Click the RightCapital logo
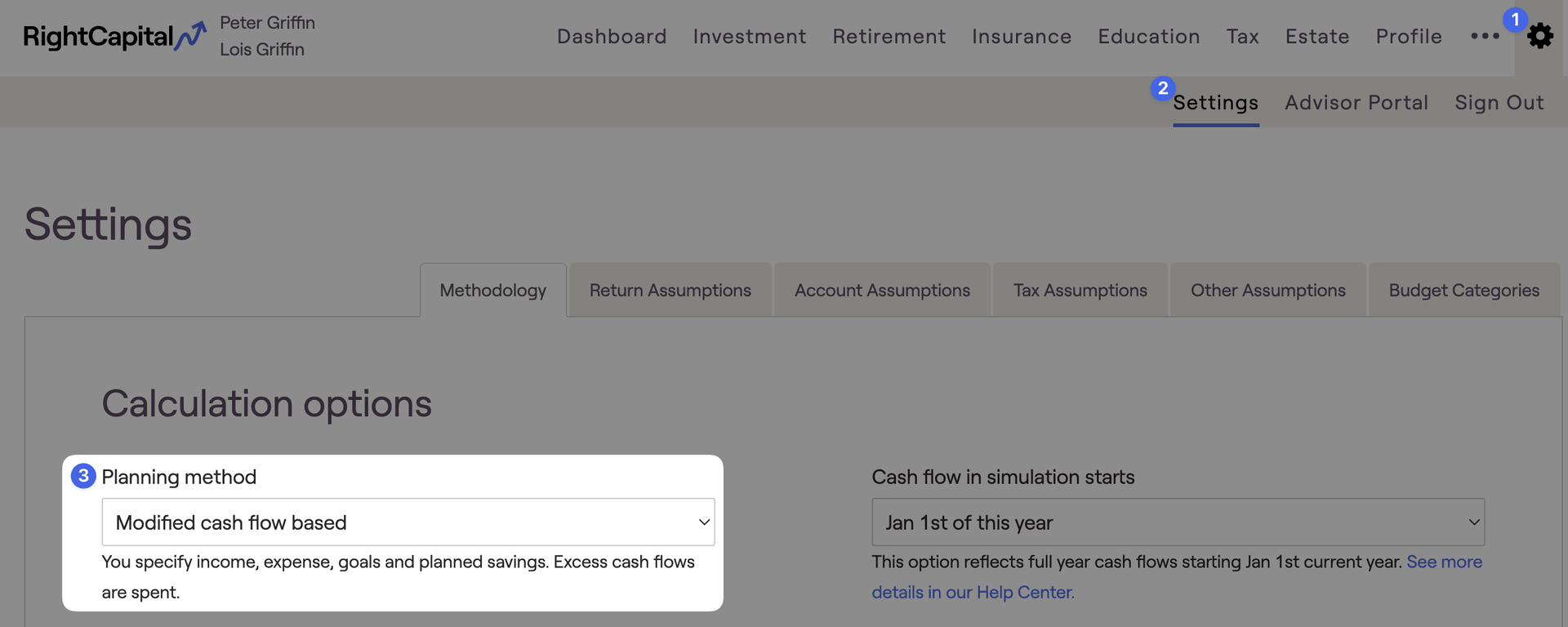 coord(114,36)
